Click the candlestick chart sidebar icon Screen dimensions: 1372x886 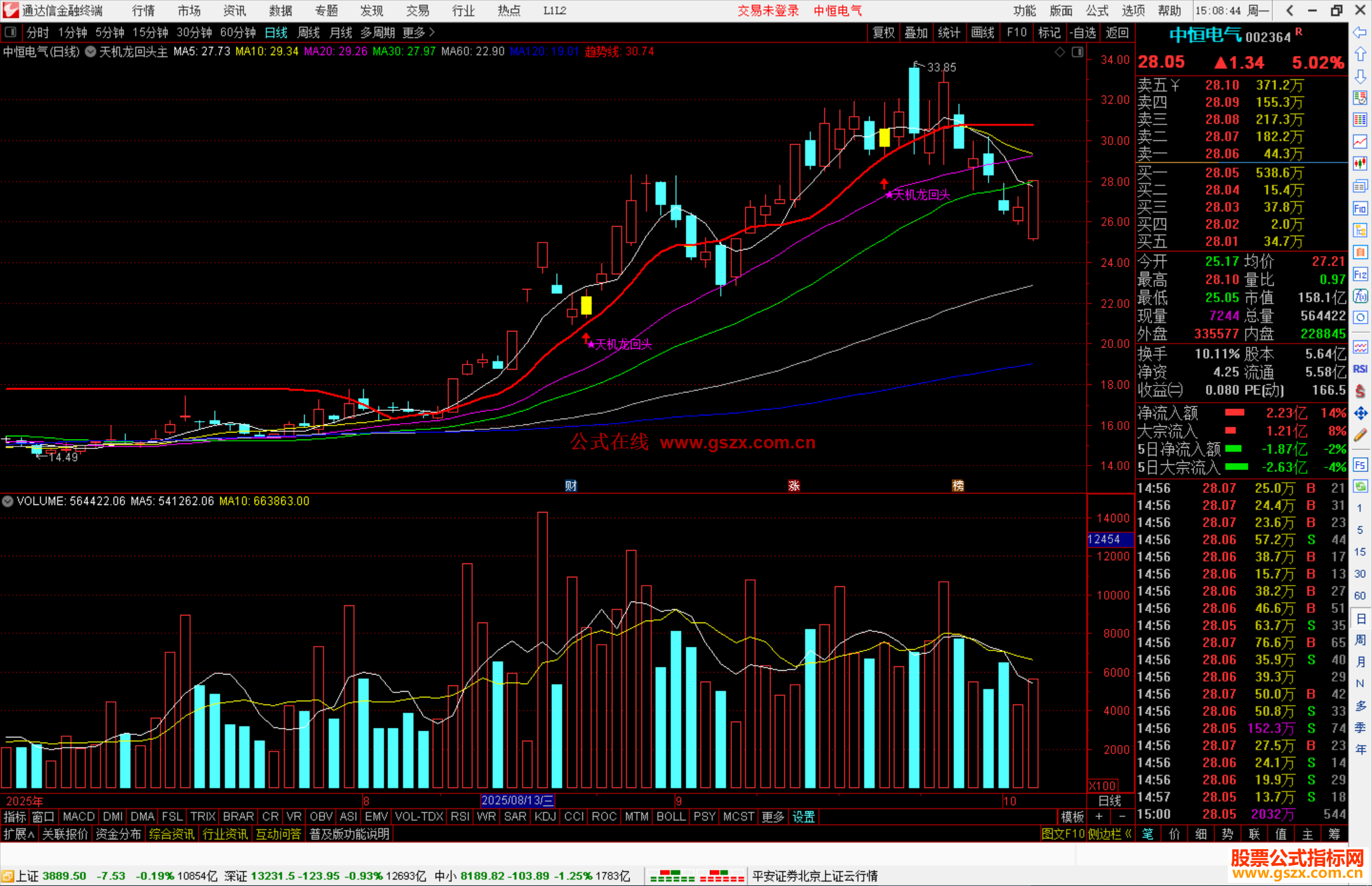click(1360, 163)
